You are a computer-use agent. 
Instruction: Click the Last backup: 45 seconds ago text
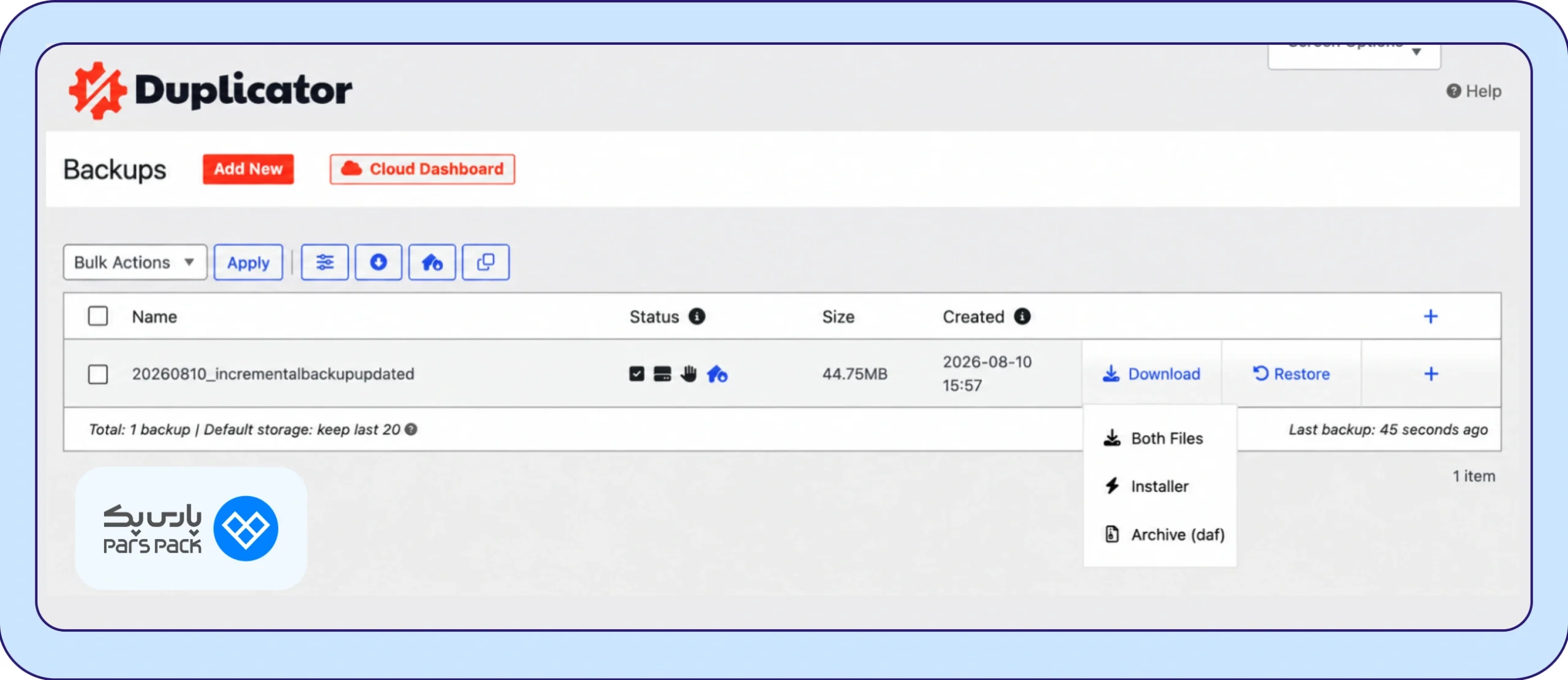tap(1388, 429)
